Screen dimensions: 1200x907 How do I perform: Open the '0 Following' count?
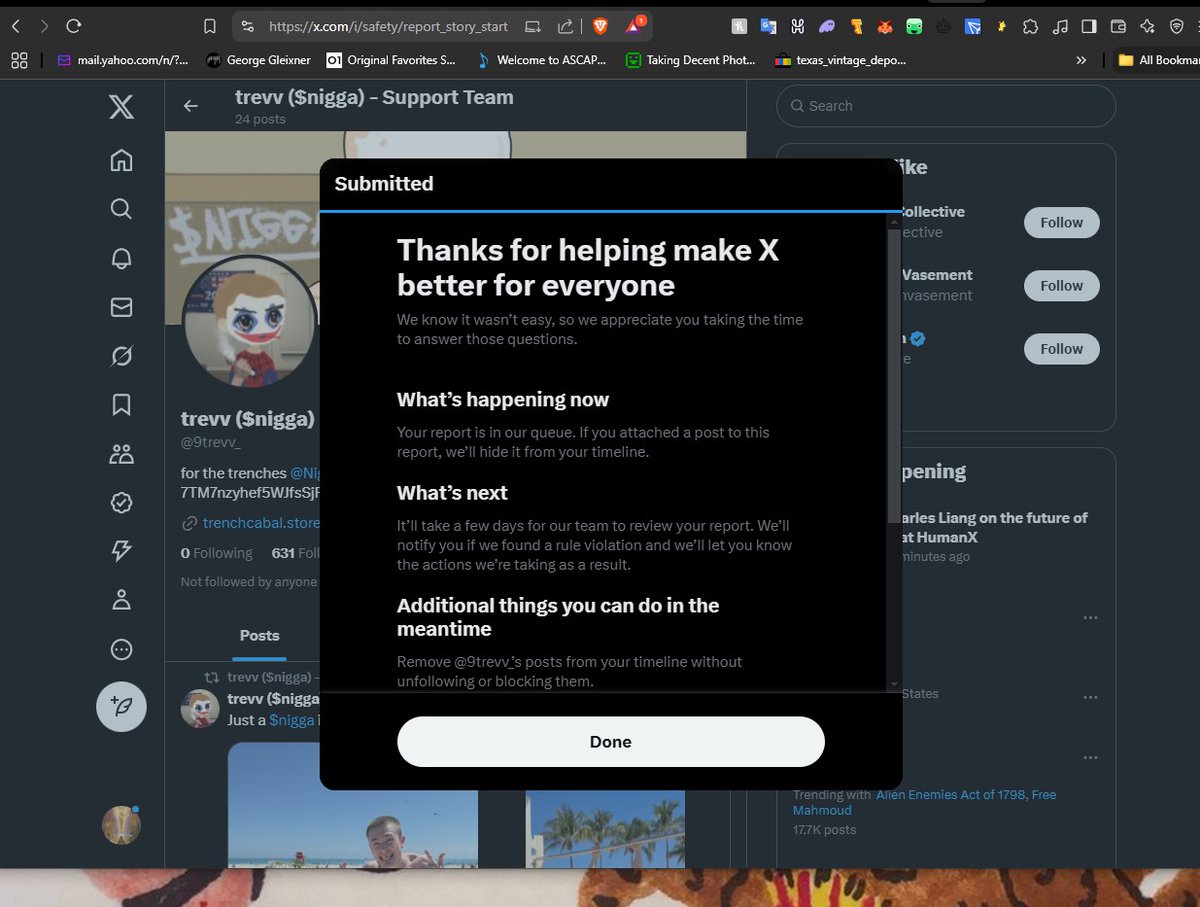(217, 553)
